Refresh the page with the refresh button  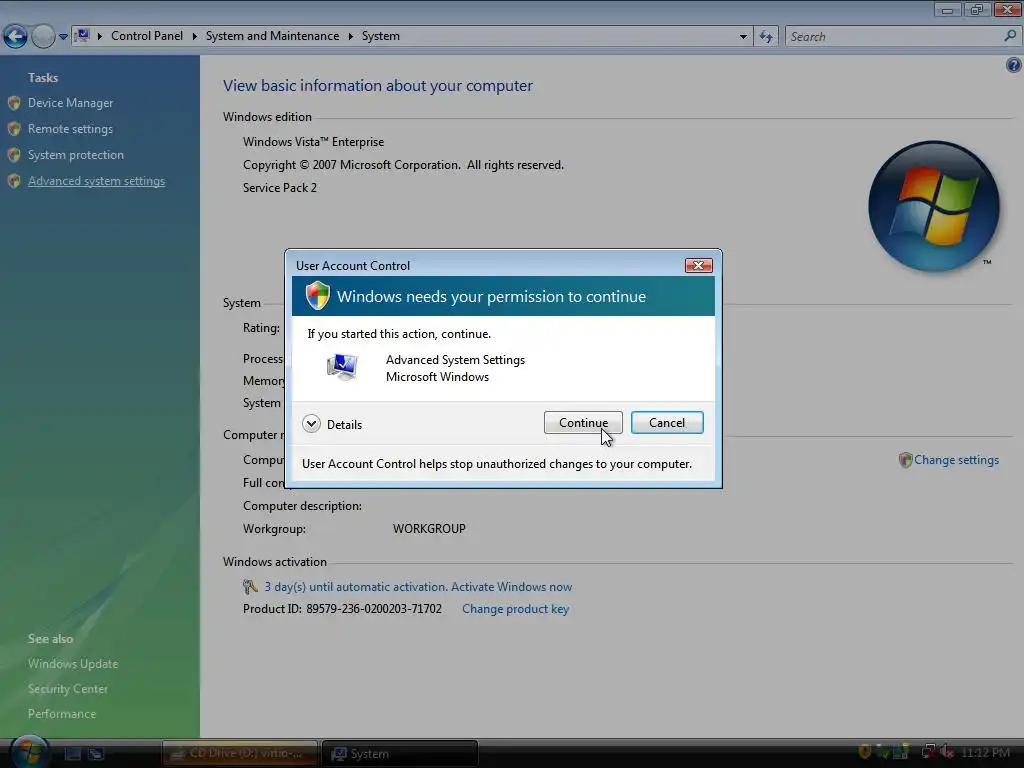coord(766,37)
